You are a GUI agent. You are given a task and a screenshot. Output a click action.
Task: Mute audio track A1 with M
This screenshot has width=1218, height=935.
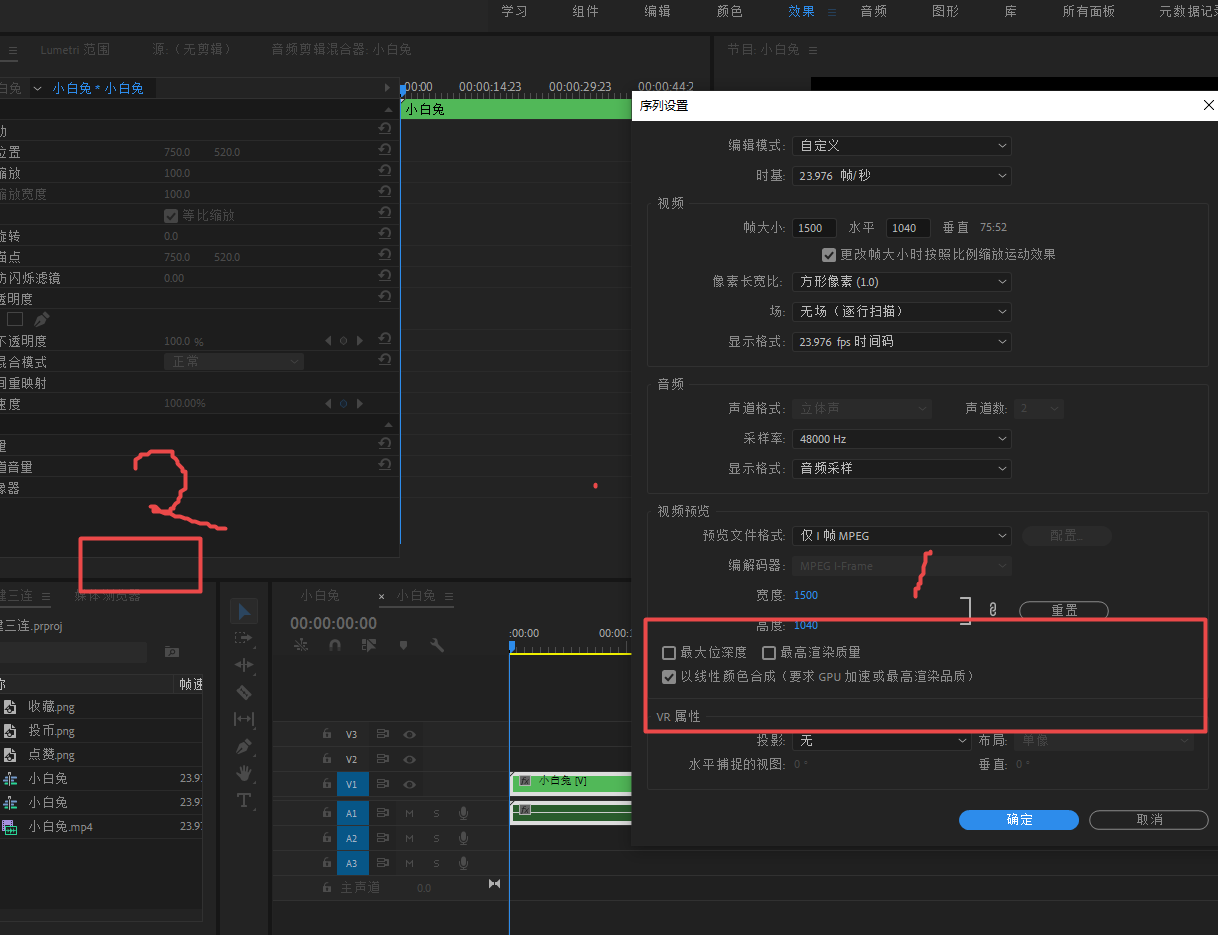409,813
